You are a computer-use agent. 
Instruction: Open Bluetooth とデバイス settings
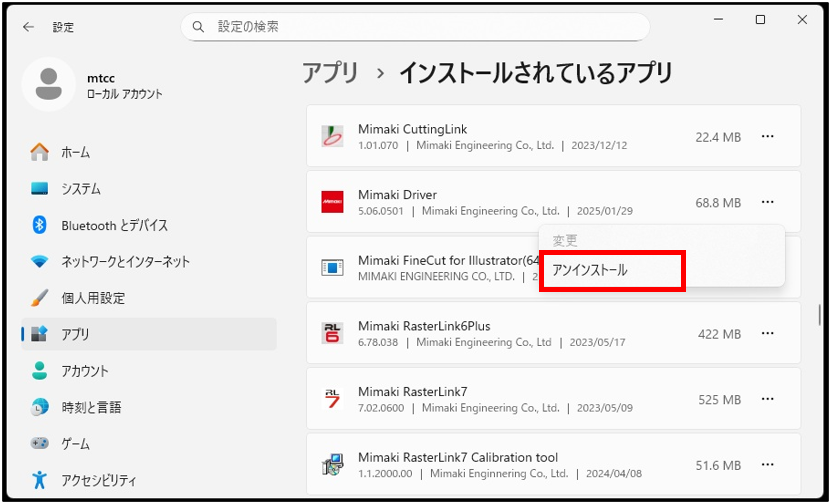tap(114, 225)
